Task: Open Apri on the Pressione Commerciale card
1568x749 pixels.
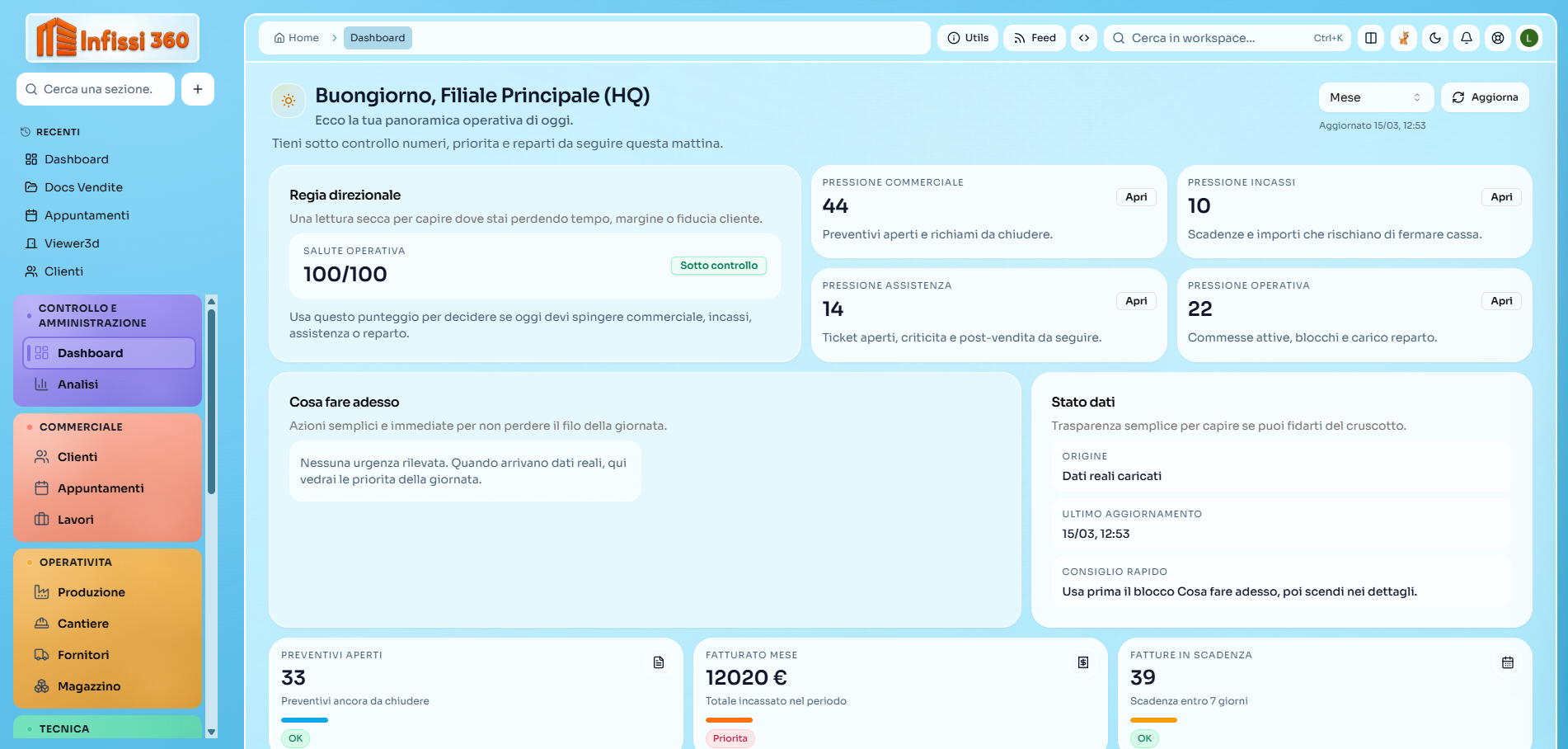Action: (1135, 197)
